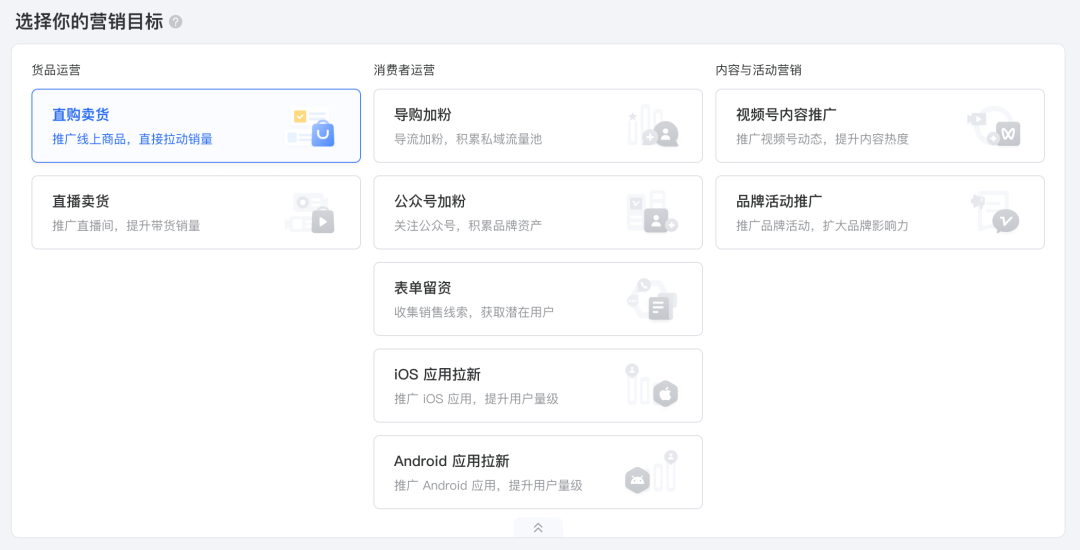The height and width of the screenshot is (550, 1080).
Task: Choose the 直播卖货 marketing goal title
Action: click(x=81, y=201)
